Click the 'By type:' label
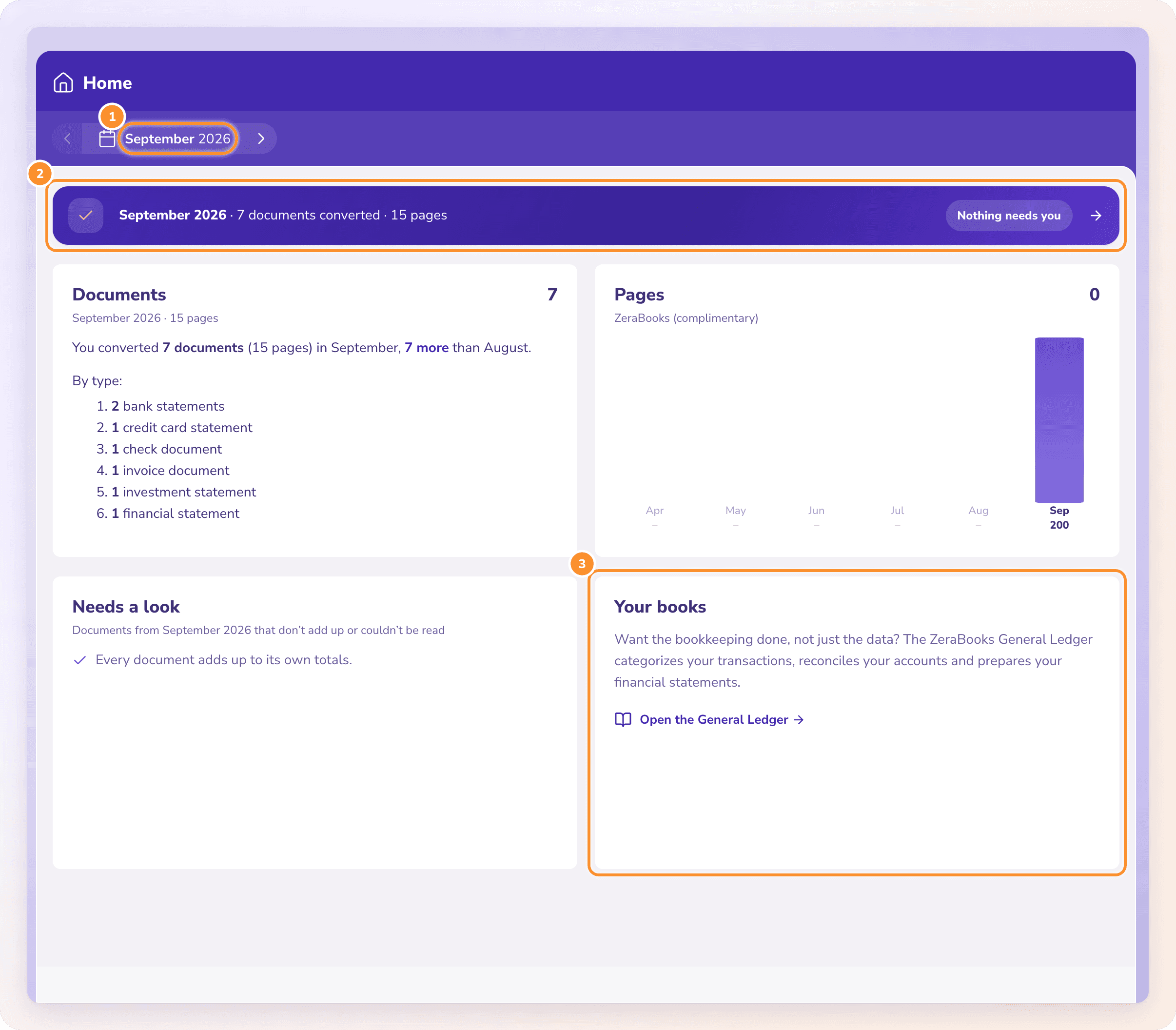 tap(97, 381)
